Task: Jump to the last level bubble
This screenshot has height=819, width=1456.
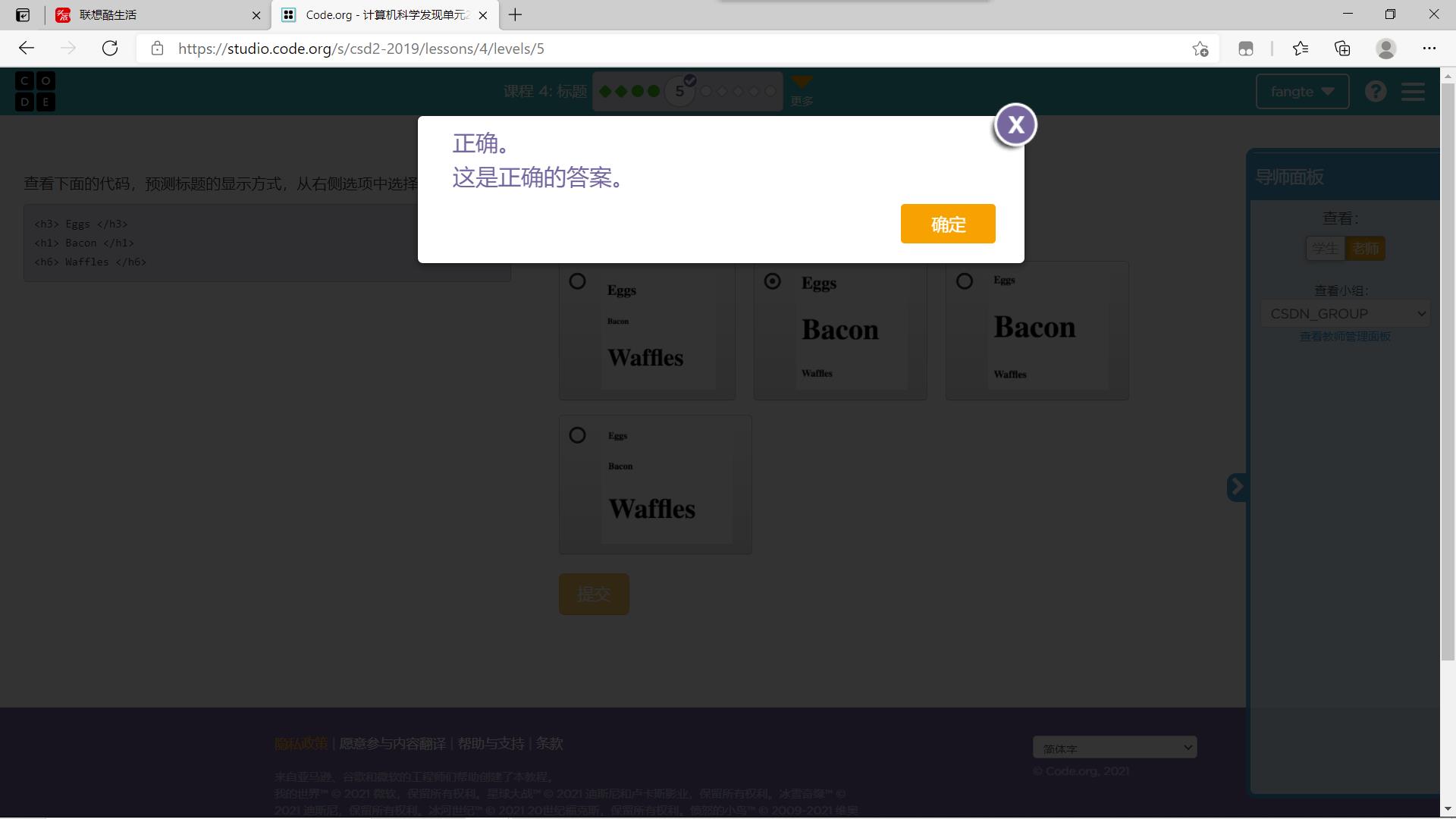Action: [x=770, y=91]
